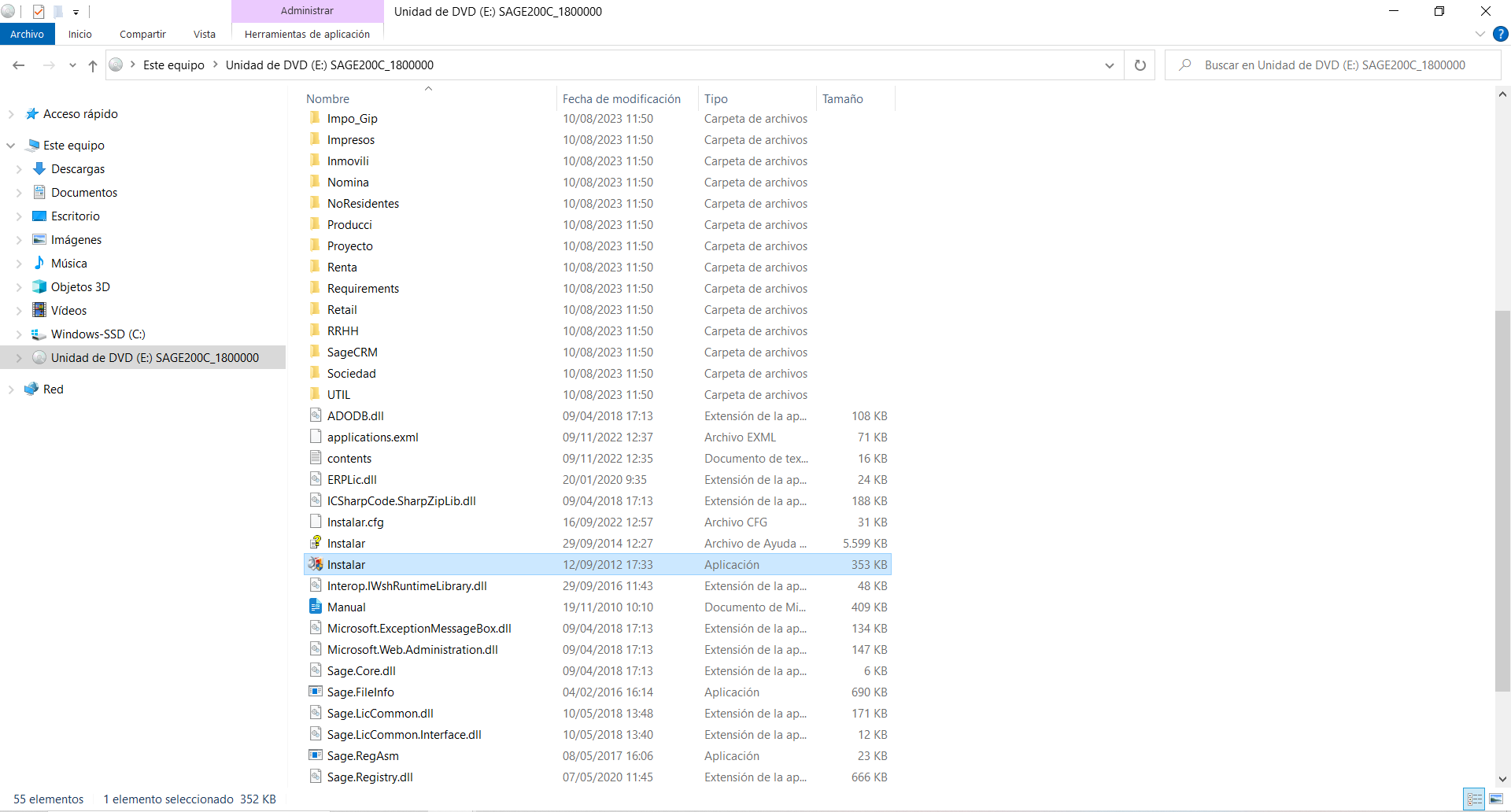Select the Requirements folder
Screen dimensions: 1511x812
click(597, 288)
